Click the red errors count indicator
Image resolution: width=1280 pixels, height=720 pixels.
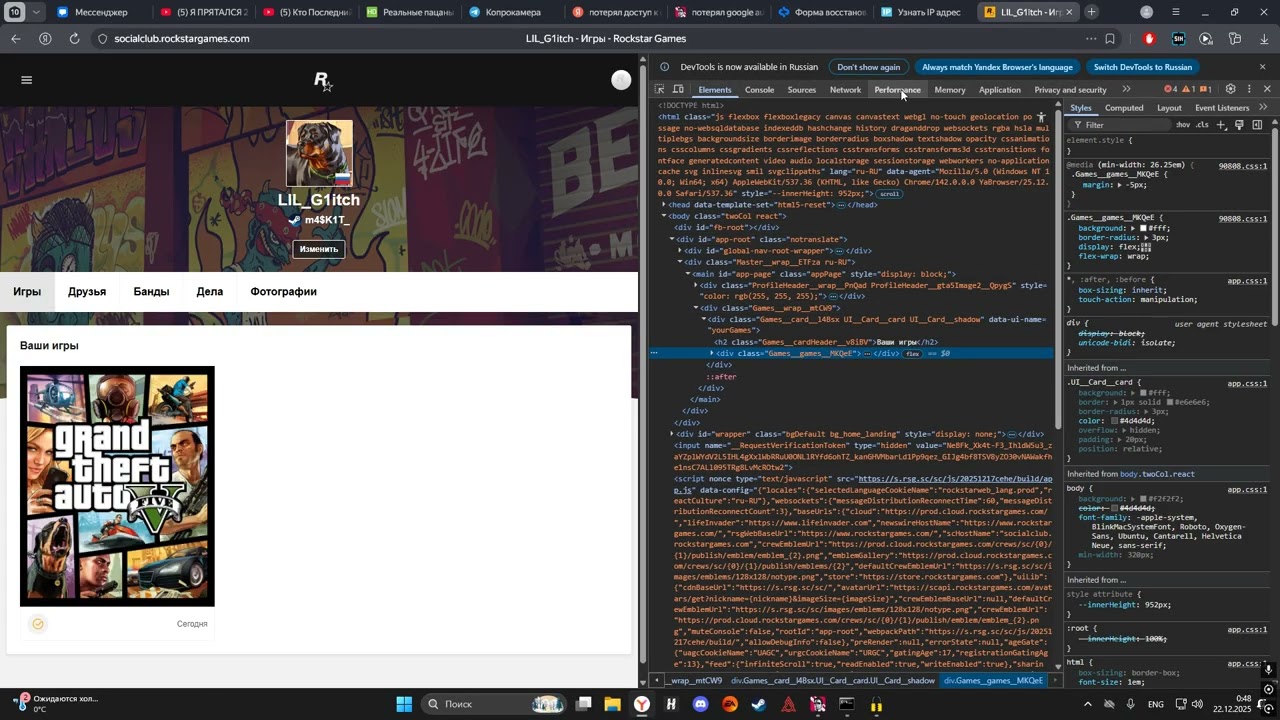[x=1171, y=90]
